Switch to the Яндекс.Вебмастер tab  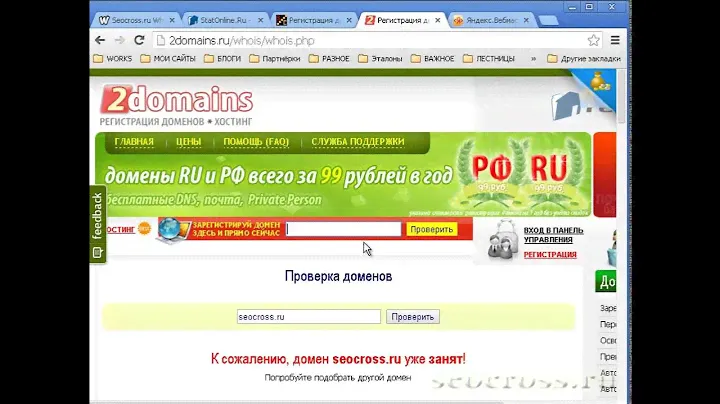tap(490, 19)
